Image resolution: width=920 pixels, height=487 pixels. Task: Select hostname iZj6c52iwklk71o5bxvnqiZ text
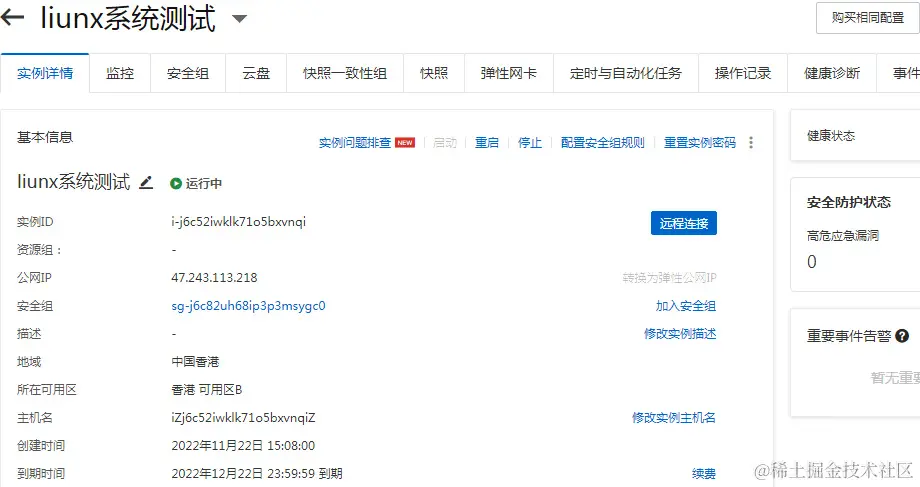(243, 417)
